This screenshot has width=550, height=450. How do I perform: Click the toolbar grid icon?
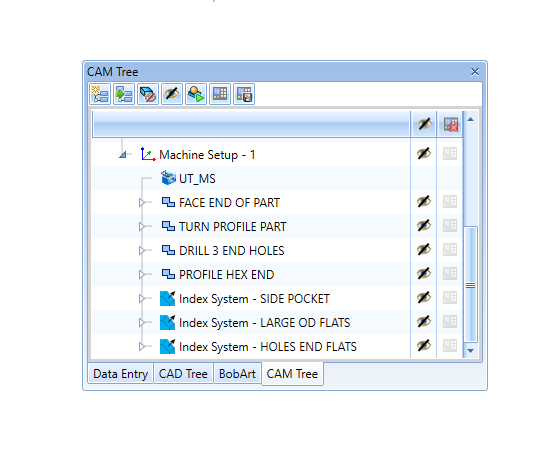[220, 94]
